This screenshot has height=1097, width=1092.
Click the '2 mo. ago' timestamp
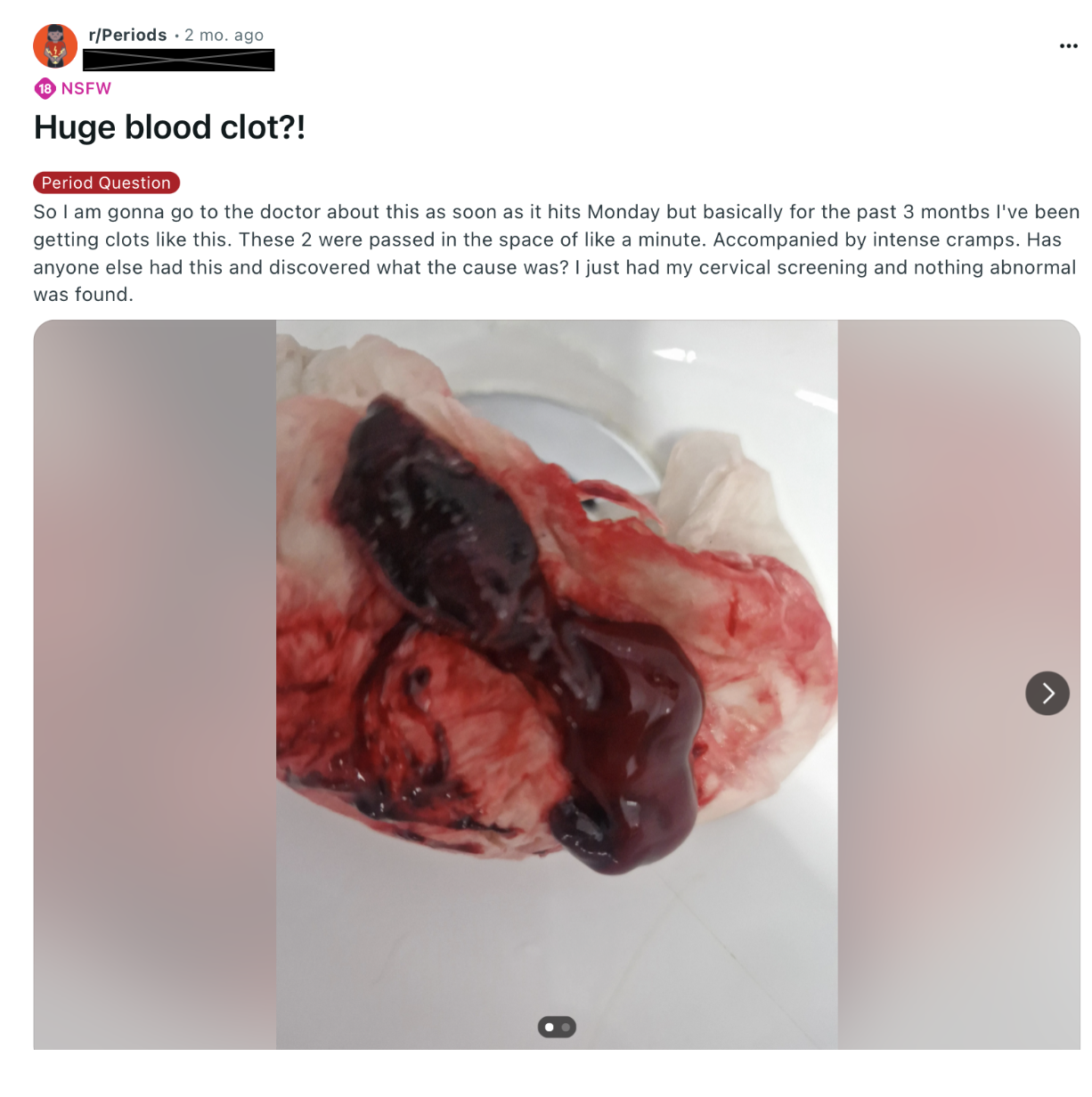[224, 35]
